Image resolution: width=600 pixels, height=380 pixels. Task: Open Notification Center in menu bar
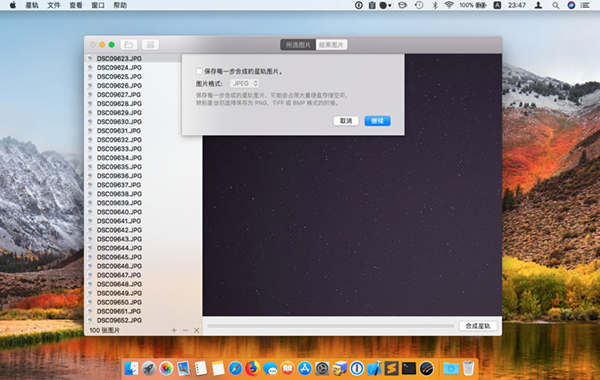[585, 5]
